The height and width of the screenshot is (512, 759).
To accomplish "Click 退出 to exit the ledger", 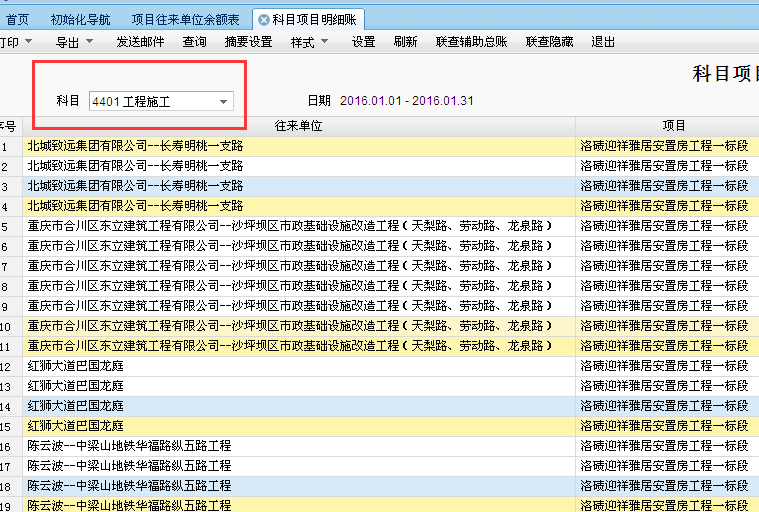I will tap(603, 42).
